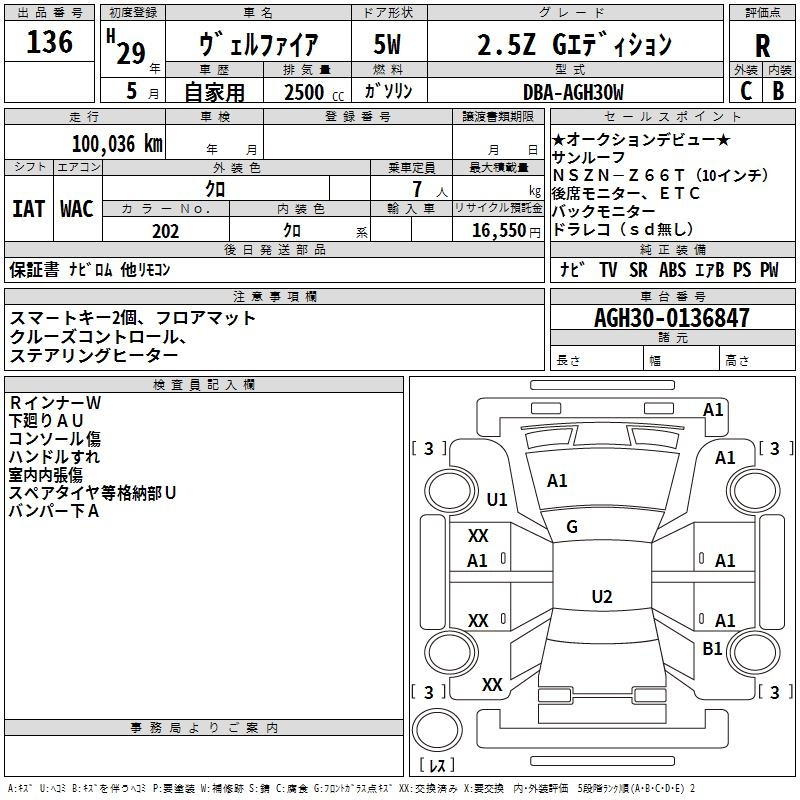Click U1 mark on left fender

(x=497, y=499)
